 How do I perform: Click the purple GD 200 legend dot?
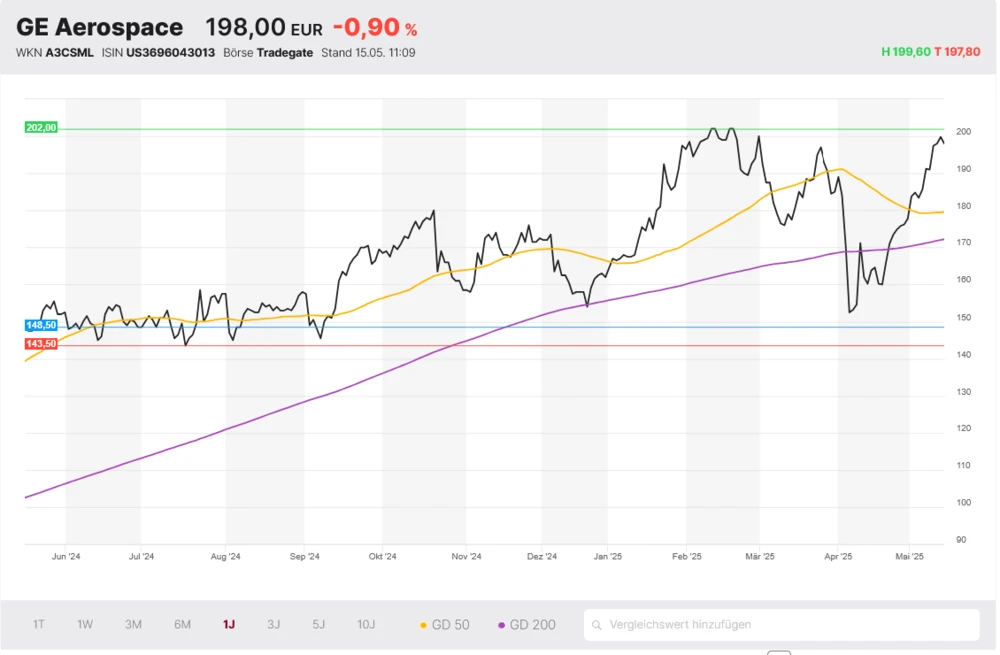tap(501, 626)
